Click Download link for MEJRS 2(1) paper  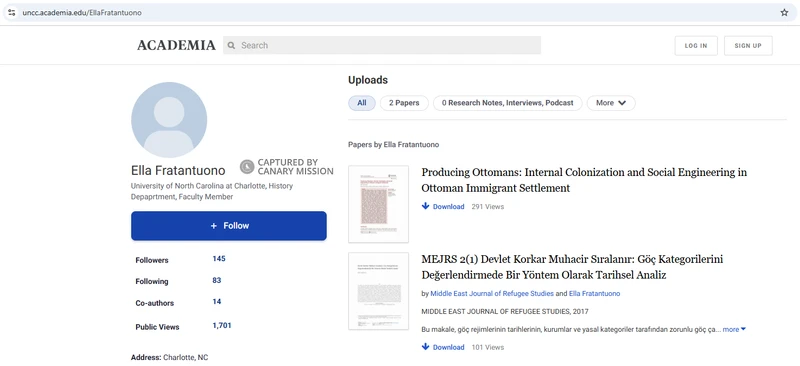pyautogui.click(x=448, y=347)
